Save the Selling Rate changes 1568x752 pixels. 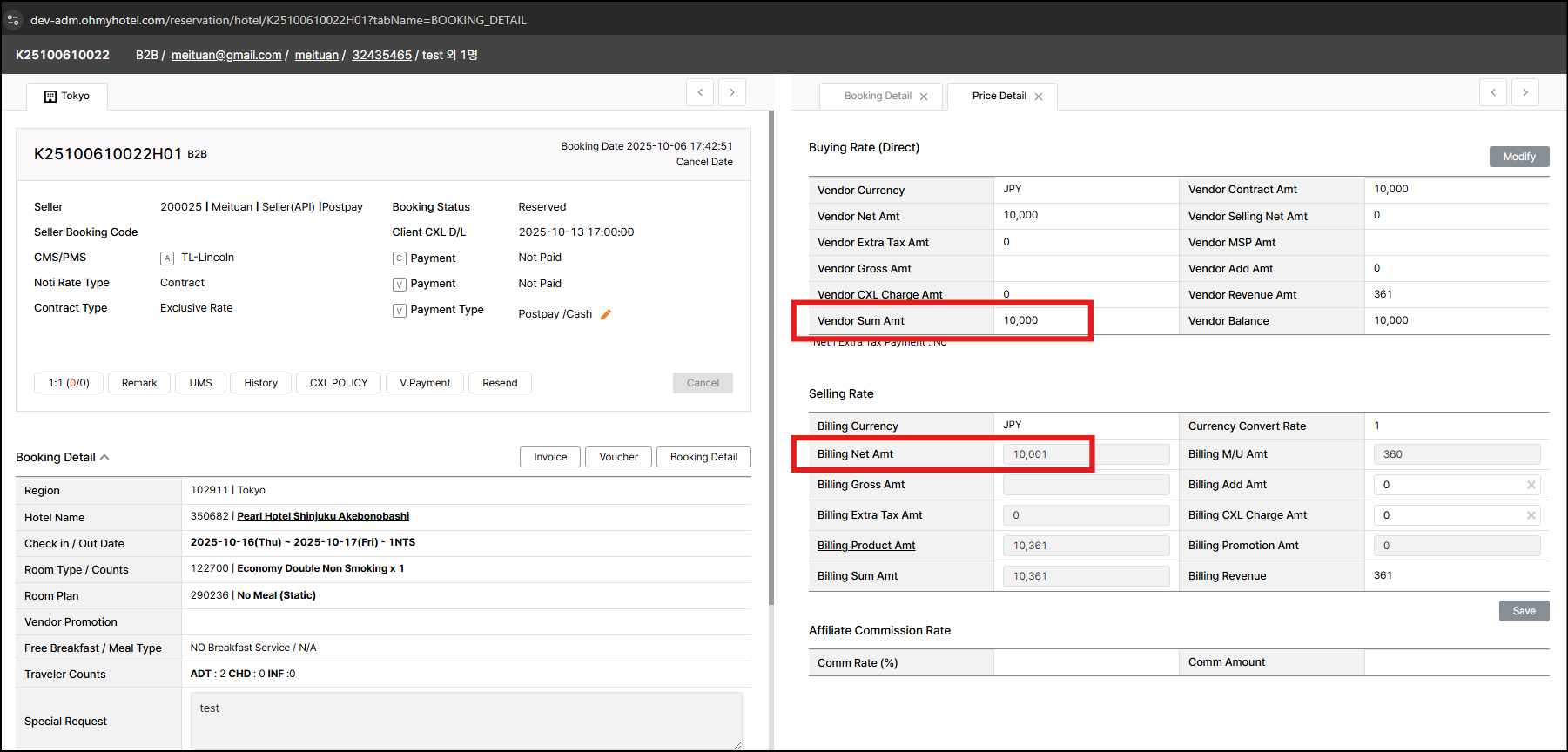click(1524, 611)
